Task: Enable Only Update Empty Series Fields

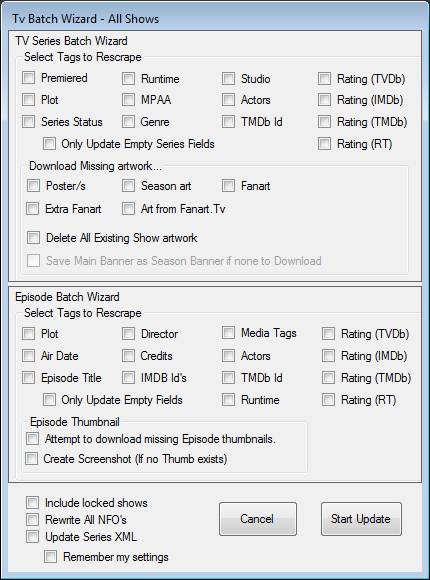Action: pyautogui.click(x=49, y=144)
